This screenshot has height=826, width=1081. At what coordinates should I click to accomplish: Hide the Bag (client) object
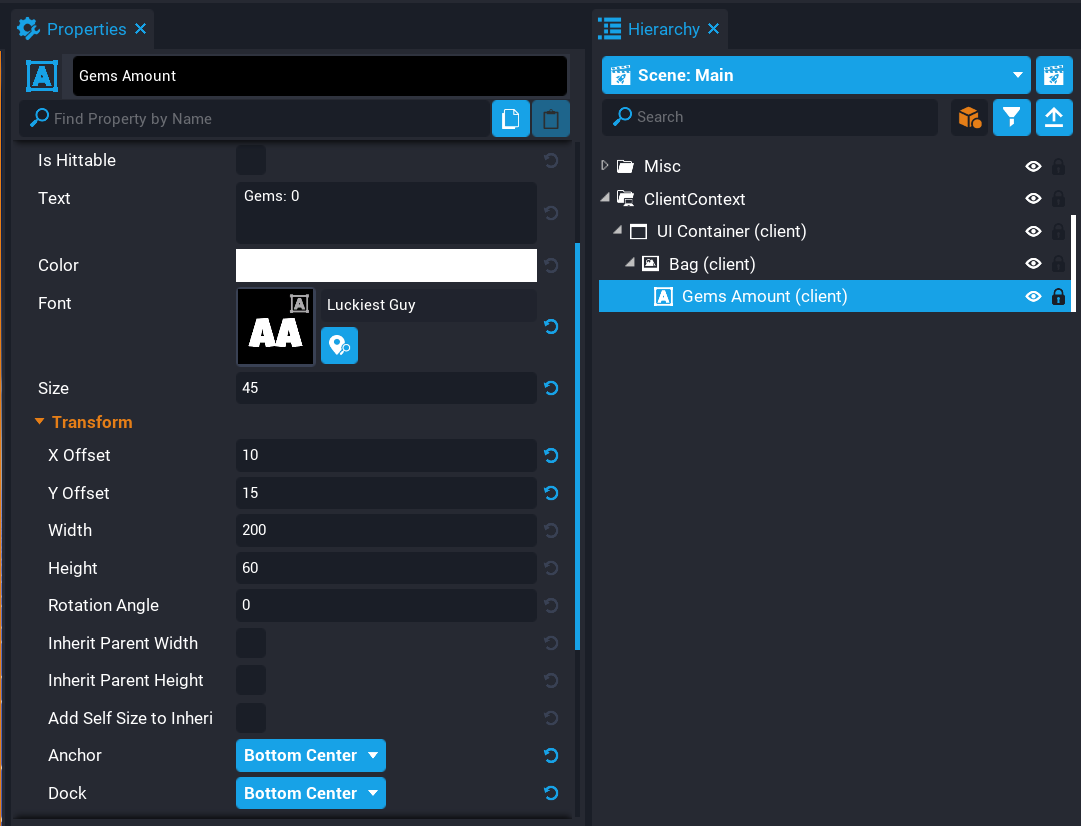click(x=1034, y=264)
